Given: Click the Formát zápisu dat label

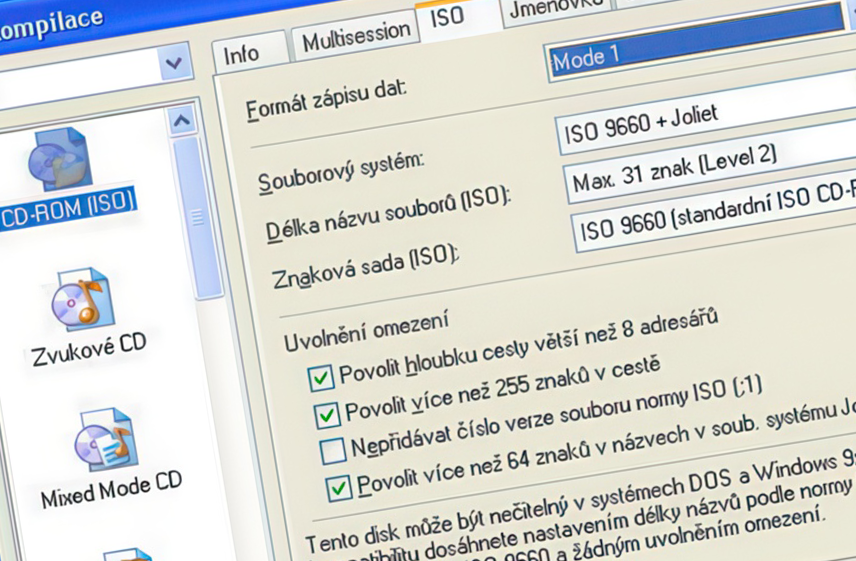Looking at the screenshot, I should (326, 99).
